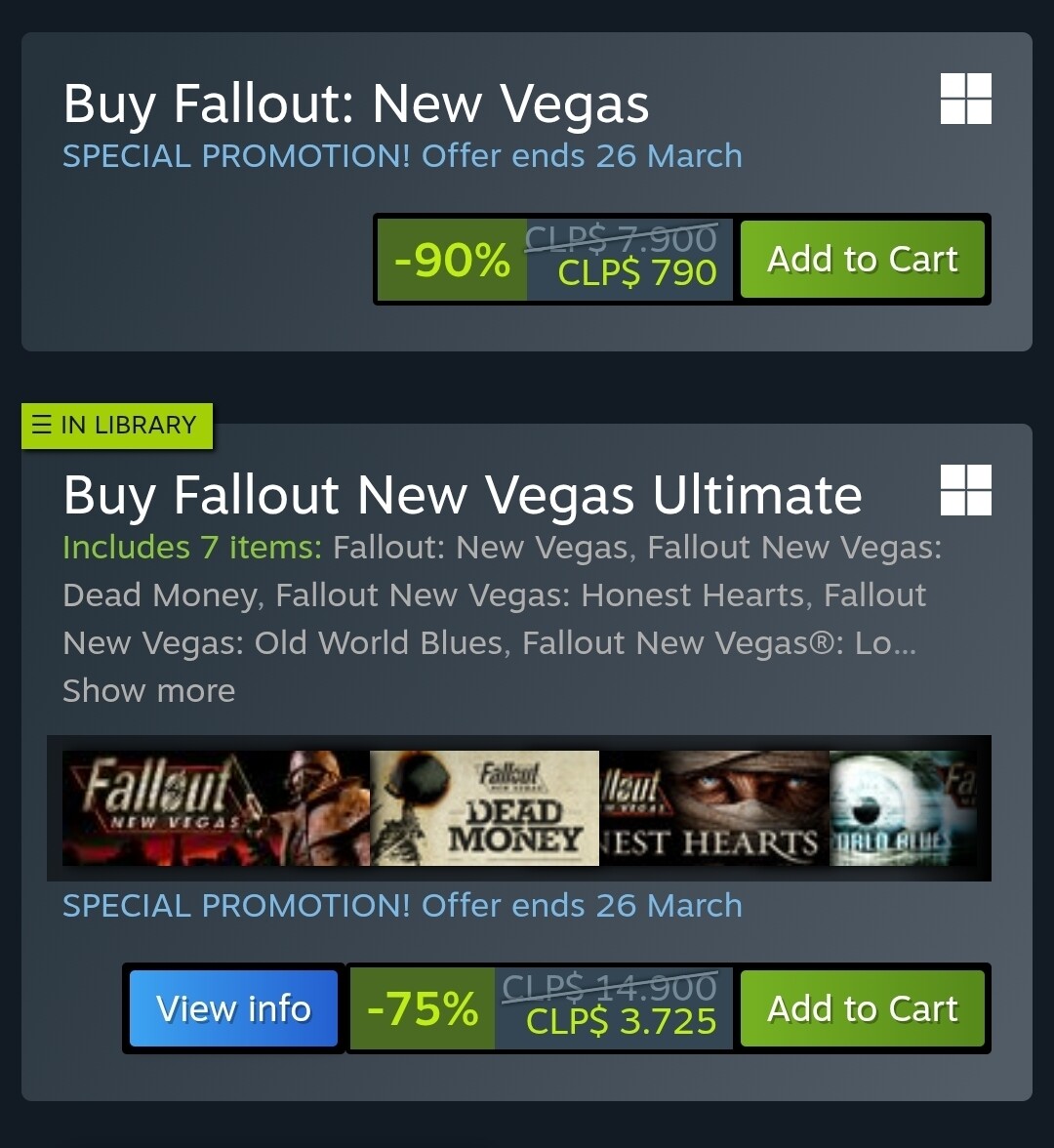Add Fallout New Vegas Ultimate to cart
This screenshot has height=1148, width=1054.
(862, 1008)
